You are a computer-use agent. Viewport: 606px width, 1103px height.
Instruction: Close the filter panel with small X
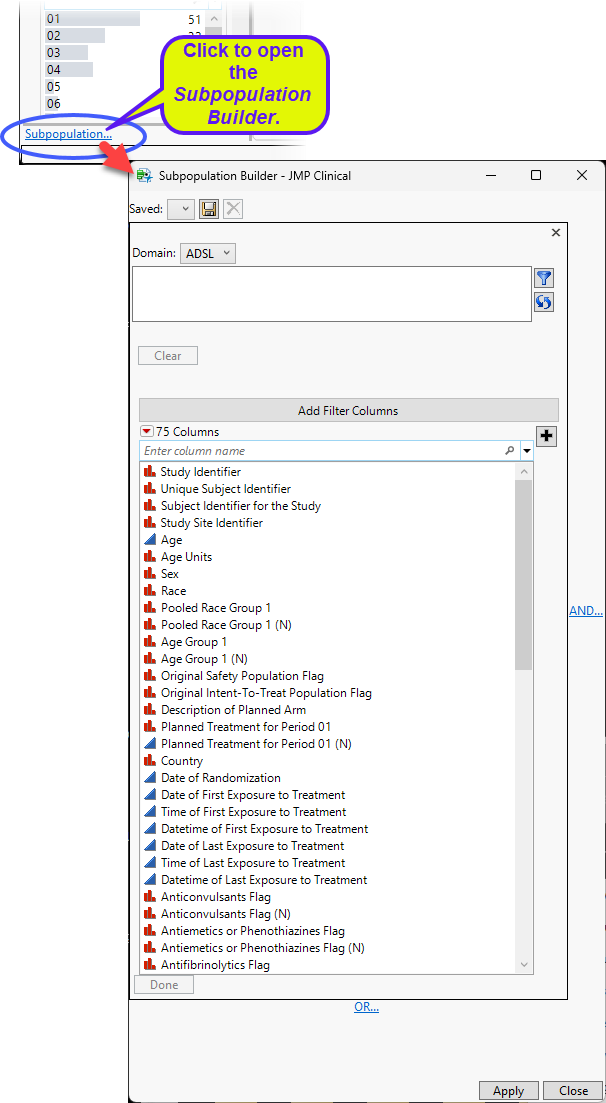(557, 232)
